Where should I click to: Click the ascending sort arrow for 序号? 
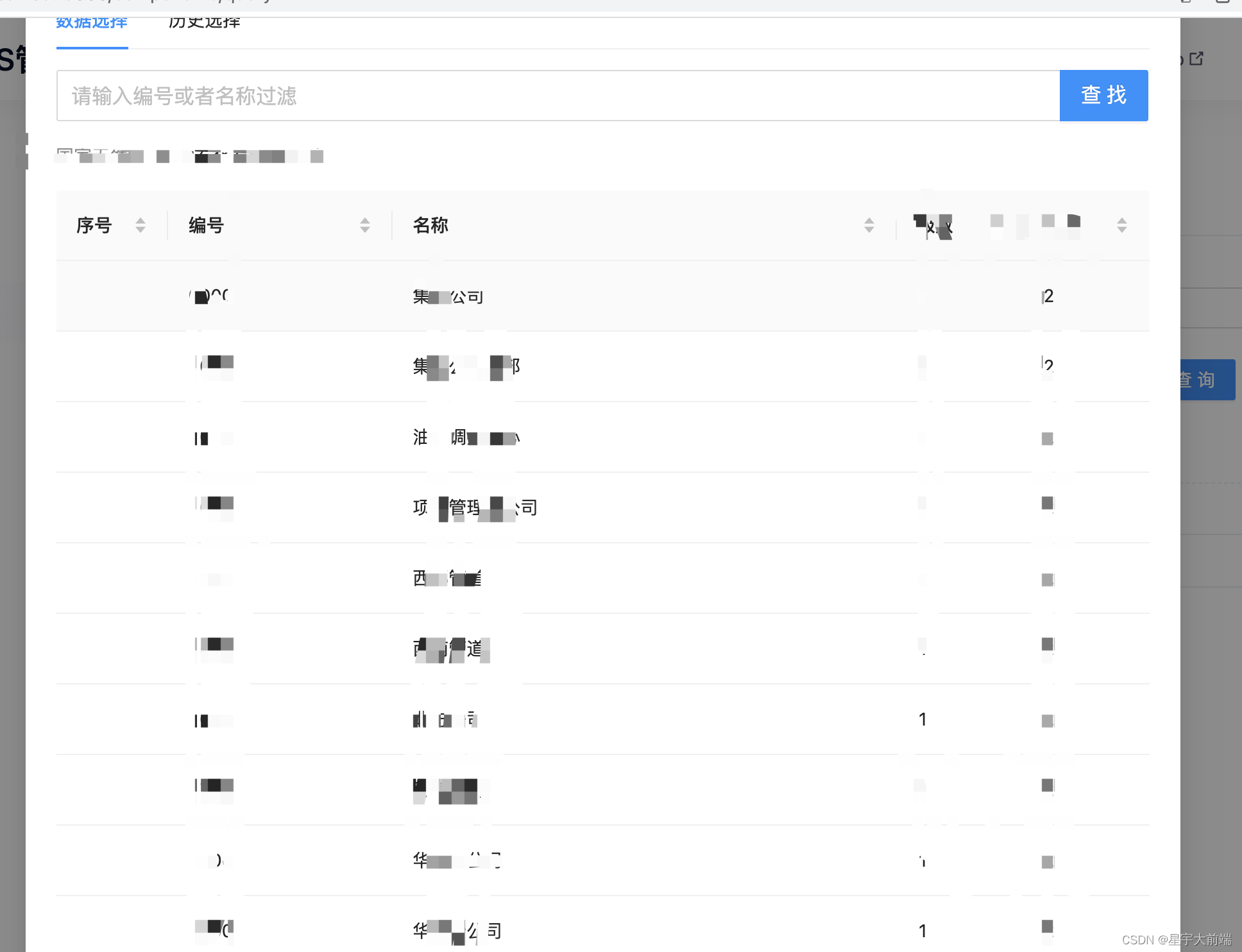coord(140,221)
